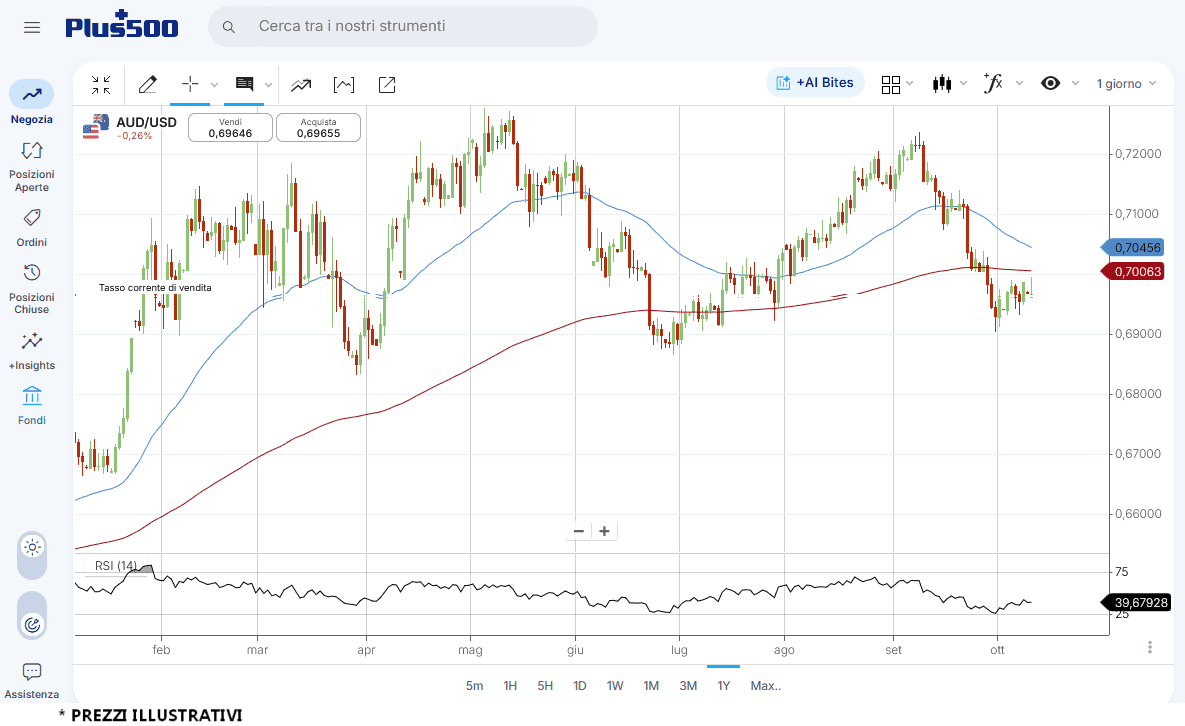Select the 5m time range
Image resolution: width=1185 pixels, height=726 pixels.
[x=475, y=686]
